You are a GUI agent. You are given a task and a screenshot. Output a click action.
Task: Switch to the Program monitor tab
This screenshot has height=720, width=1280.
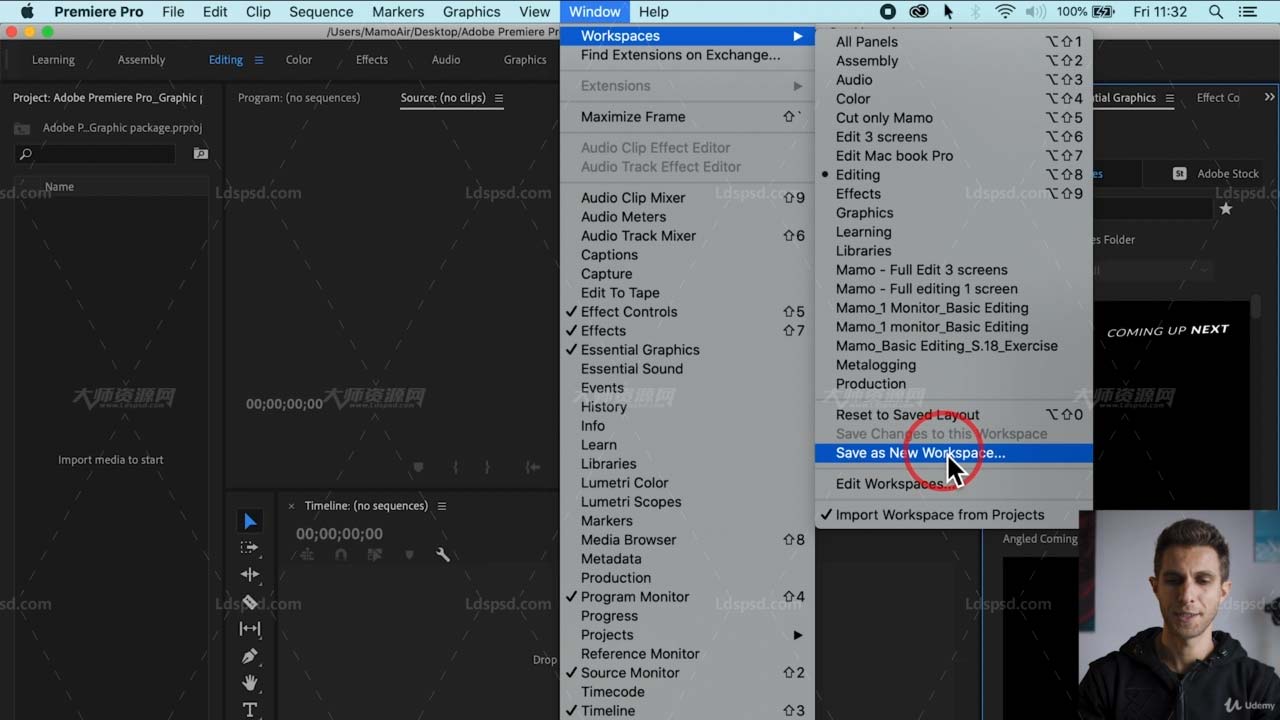(x=299, y=98)
